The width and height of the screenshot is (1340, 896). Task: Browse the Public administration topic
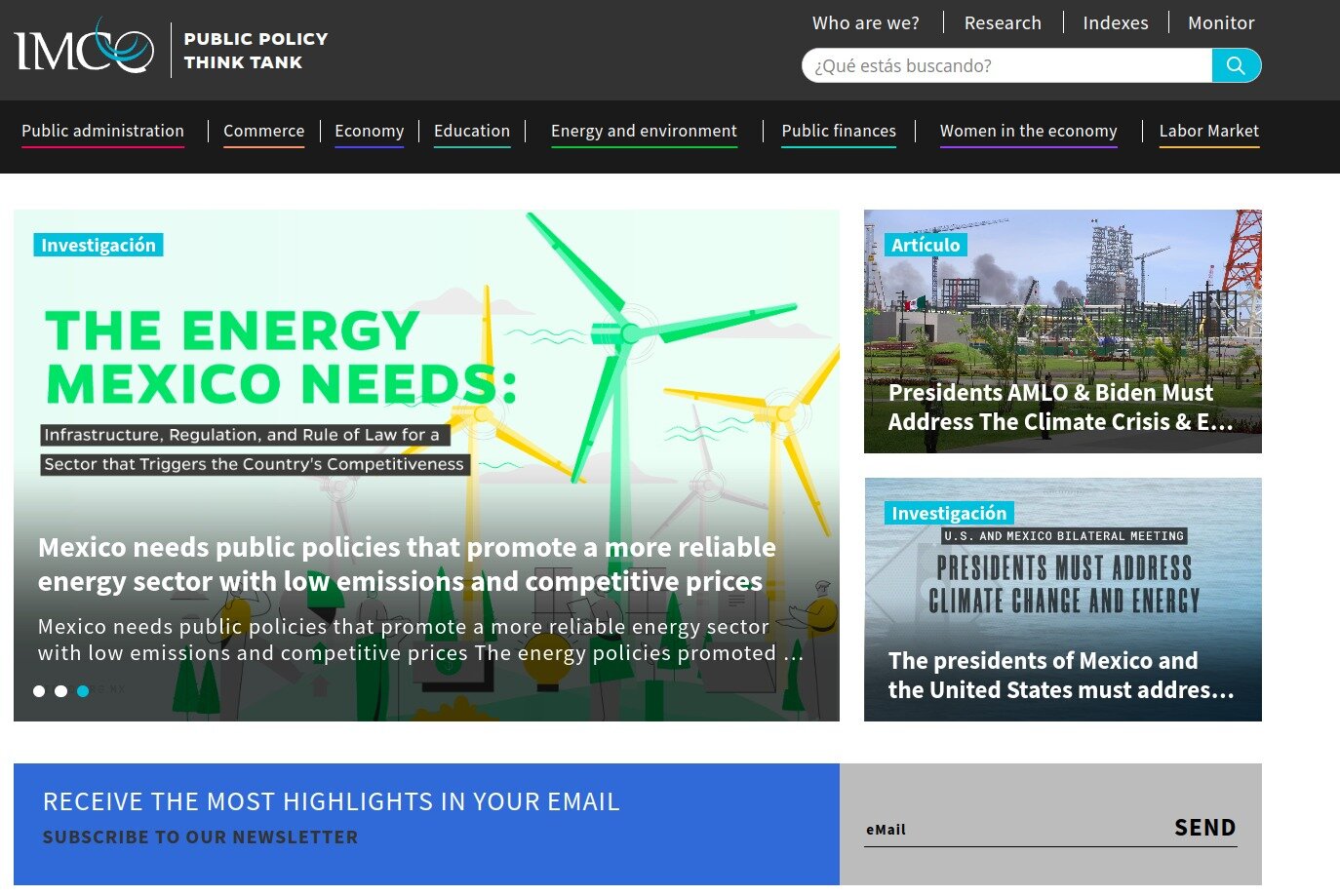point(102,131)
